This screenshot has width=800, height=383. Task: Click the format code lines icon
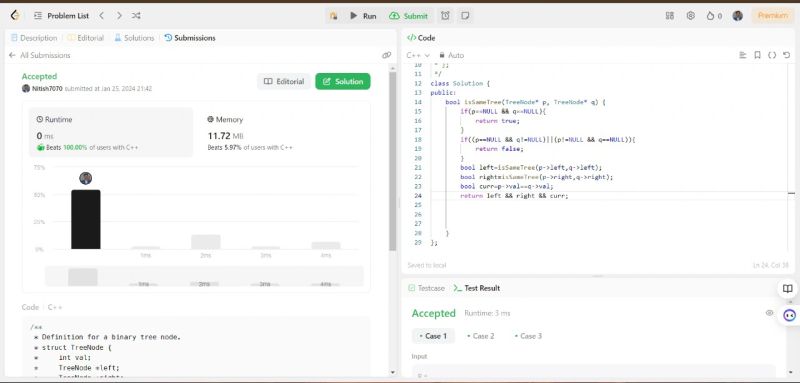point(743,55)
